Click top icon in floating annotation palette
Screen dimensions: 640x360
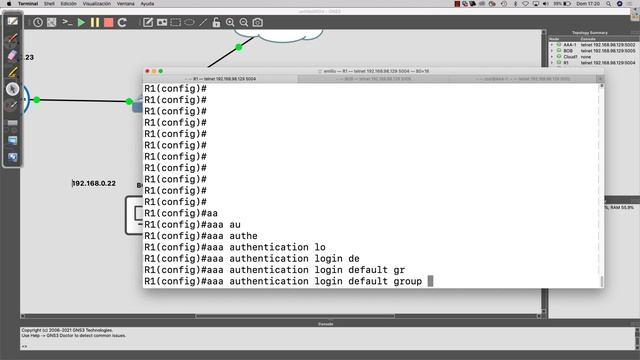click(x=12, y=21)
